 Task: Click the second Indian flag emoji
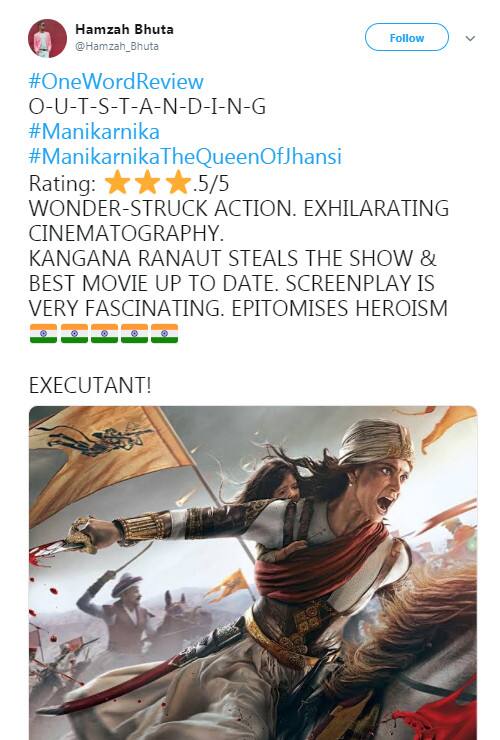point(74,333)
